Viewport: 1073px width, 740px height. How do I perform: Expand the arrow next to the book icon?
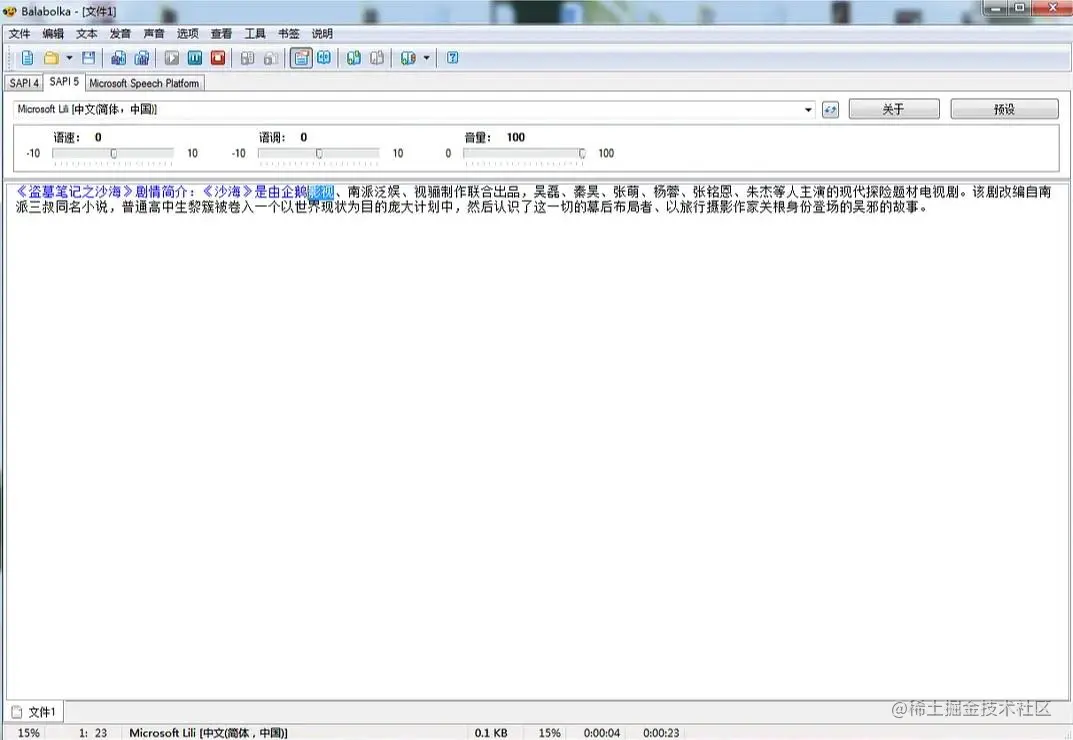426,58
